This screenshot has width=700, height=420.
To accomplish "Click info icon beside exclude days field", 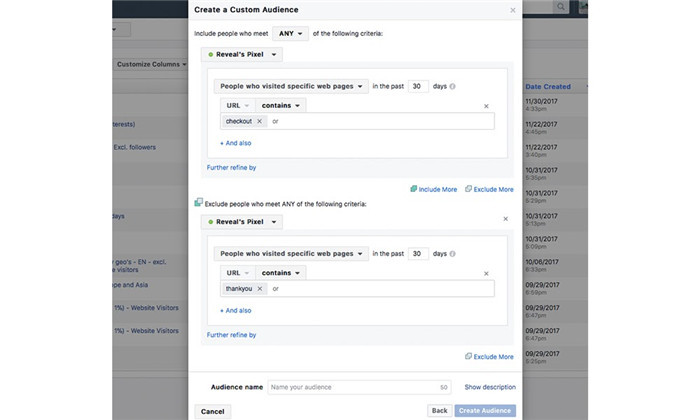I will [x=453, y=254].
